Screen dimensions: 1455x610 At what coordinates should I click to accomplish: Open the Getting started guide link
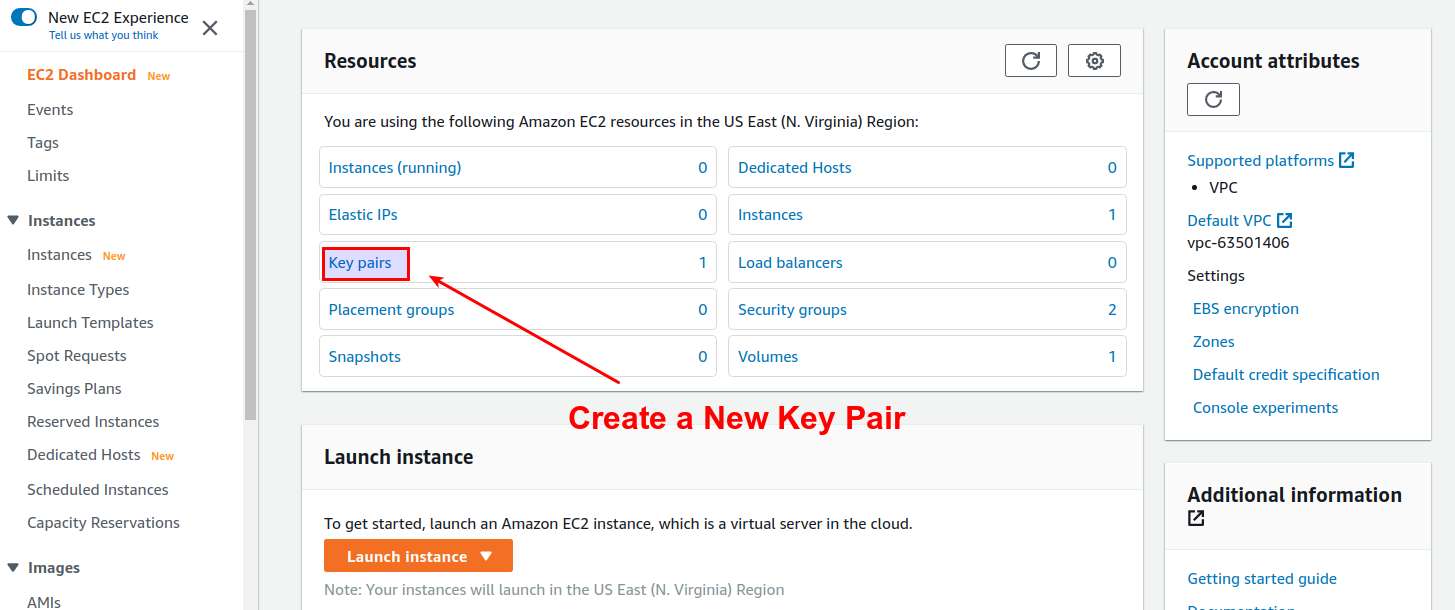1262,579
